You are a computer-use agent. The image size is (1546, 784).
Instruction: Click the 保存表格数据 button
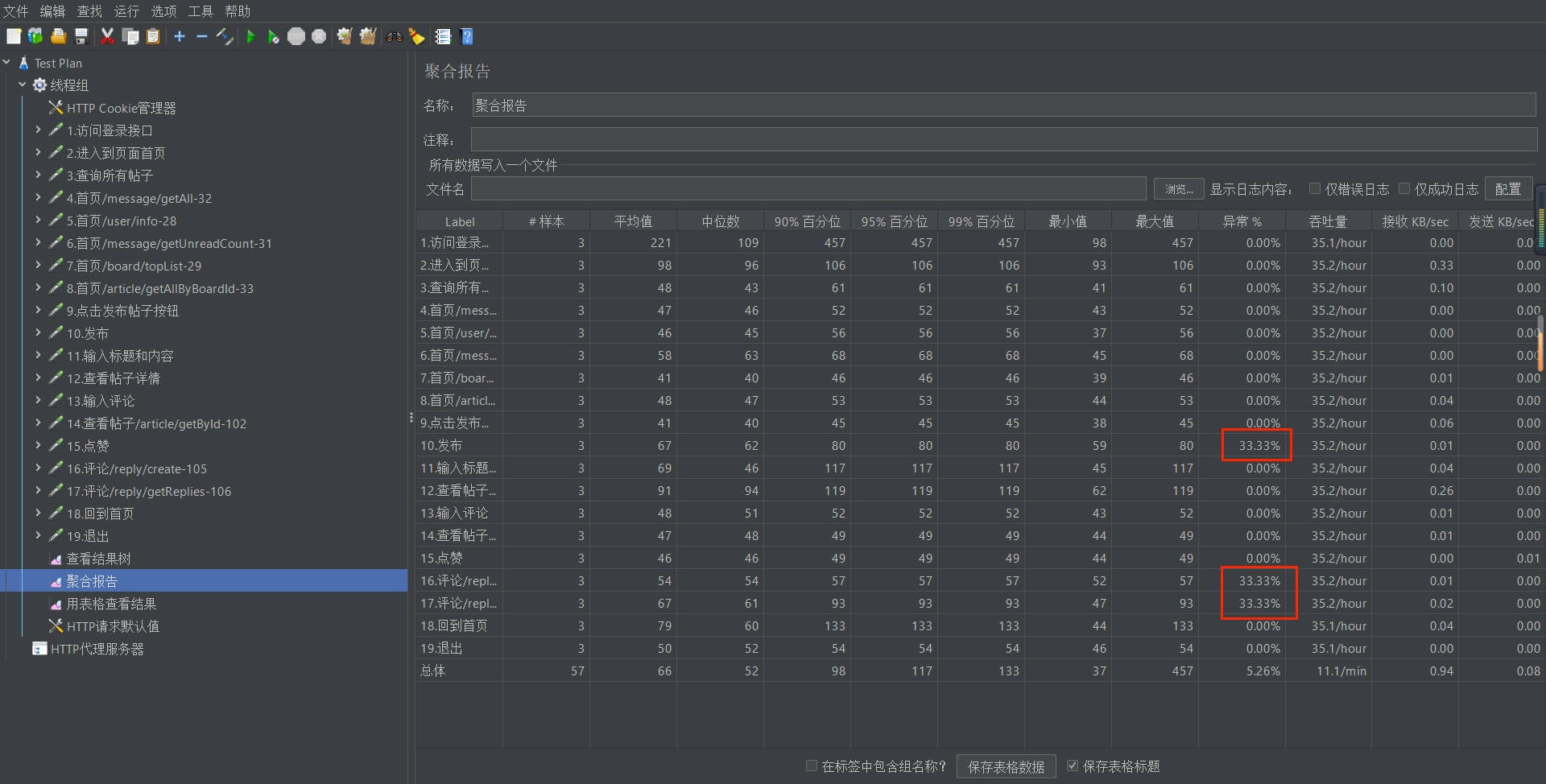click(1006, 767)
